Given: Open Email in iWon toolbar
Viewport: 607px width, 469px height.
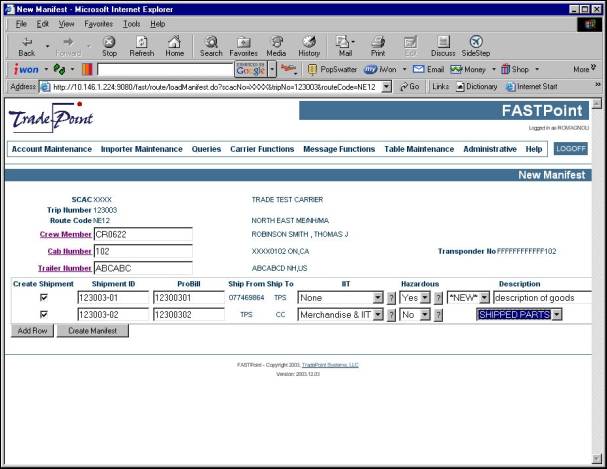Looking at the screenshot, I should pyautogui.click(x=429, y=70).
